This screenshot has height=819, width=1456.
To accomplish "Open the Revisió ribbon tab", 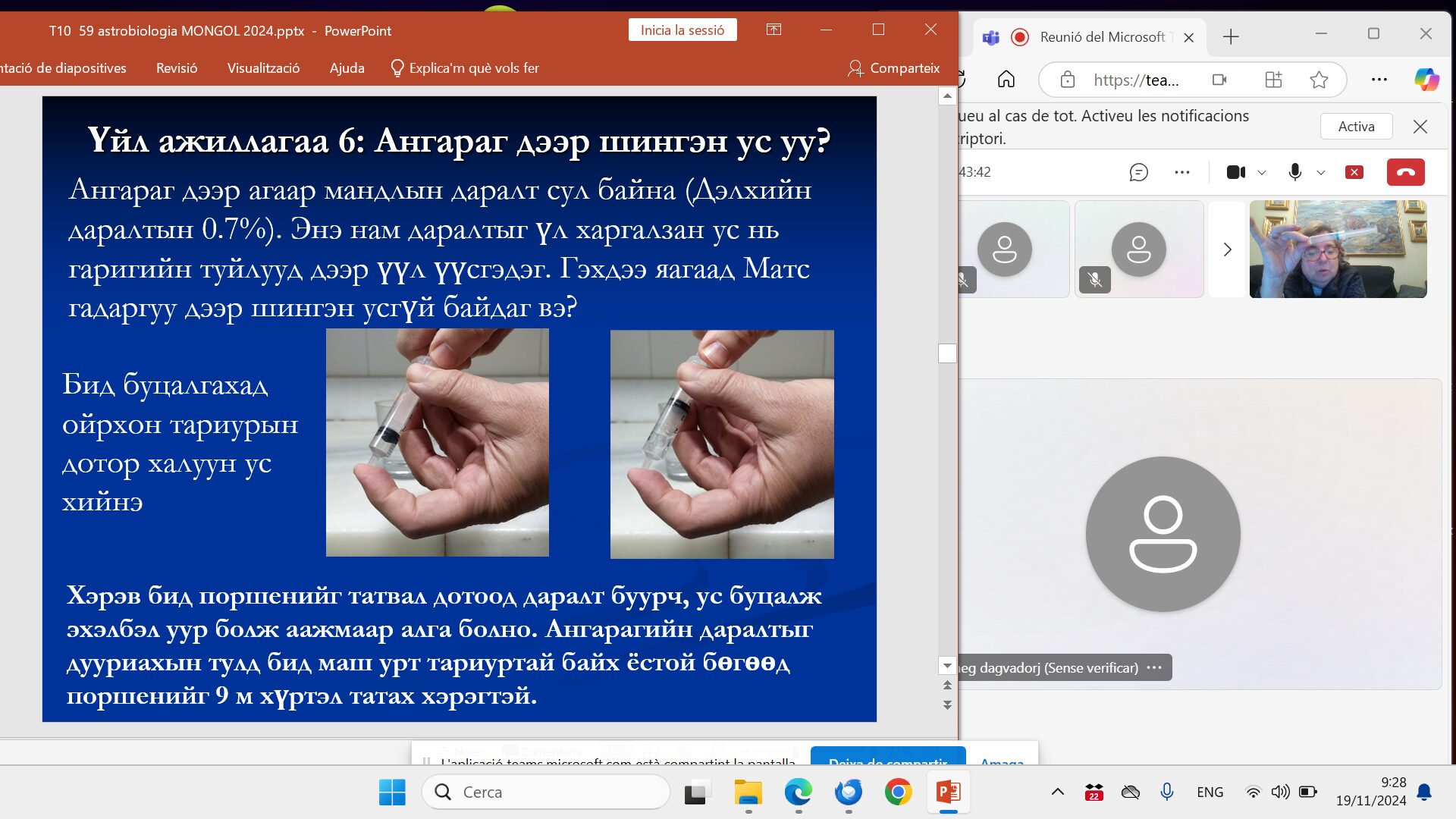I will coord(177,68).
